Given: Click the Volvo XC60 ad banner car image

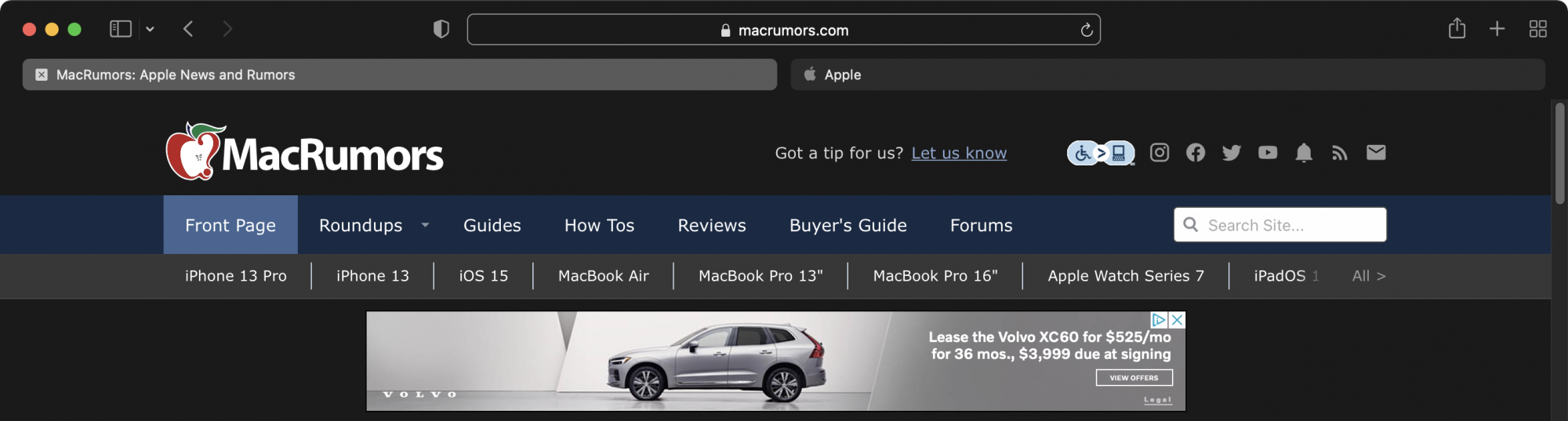Looking at the screenshot, I should tap(716, 365).
